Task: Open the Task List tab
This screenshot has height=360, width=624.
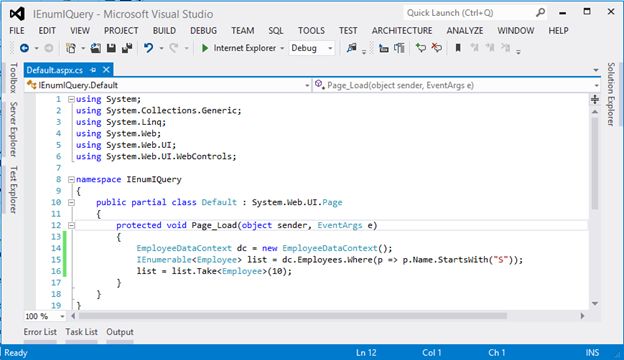Action: pyautogui.click(x=82, y=332)
